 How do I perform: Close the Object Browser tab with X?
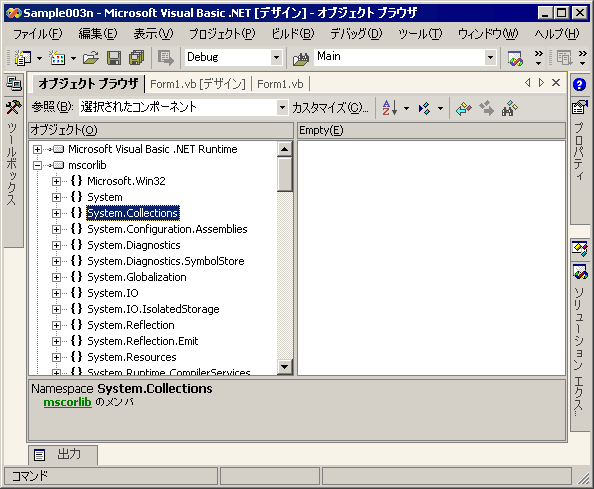[x=556, y=83]
